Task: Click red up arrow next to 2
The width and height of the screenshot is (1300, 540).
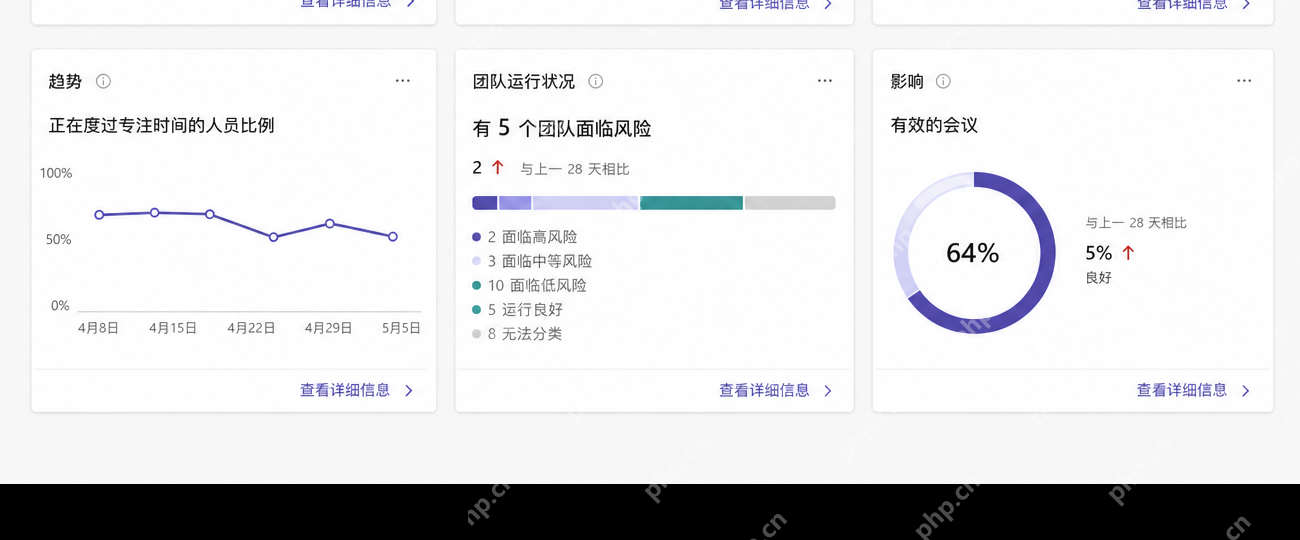Action: pyautogui.click(x=497, y=168)
